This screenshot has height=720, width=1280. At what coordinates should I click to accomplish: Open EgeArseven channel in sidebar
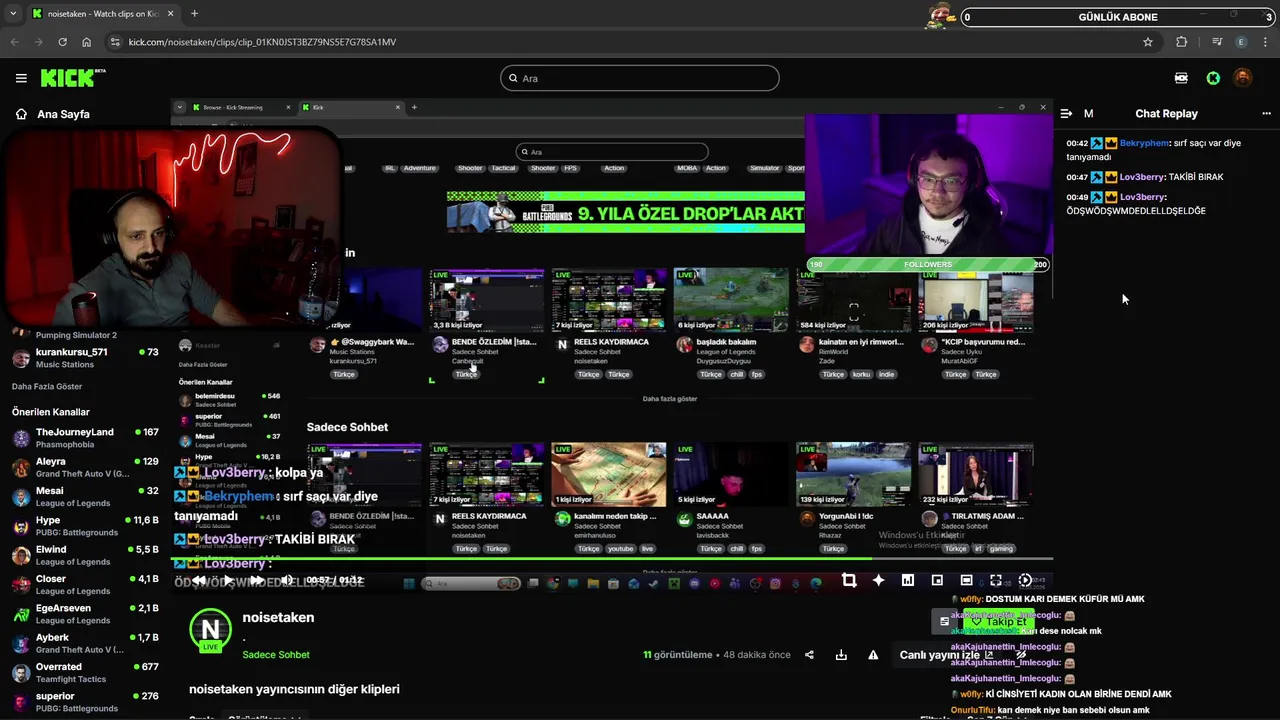(85, 614)
